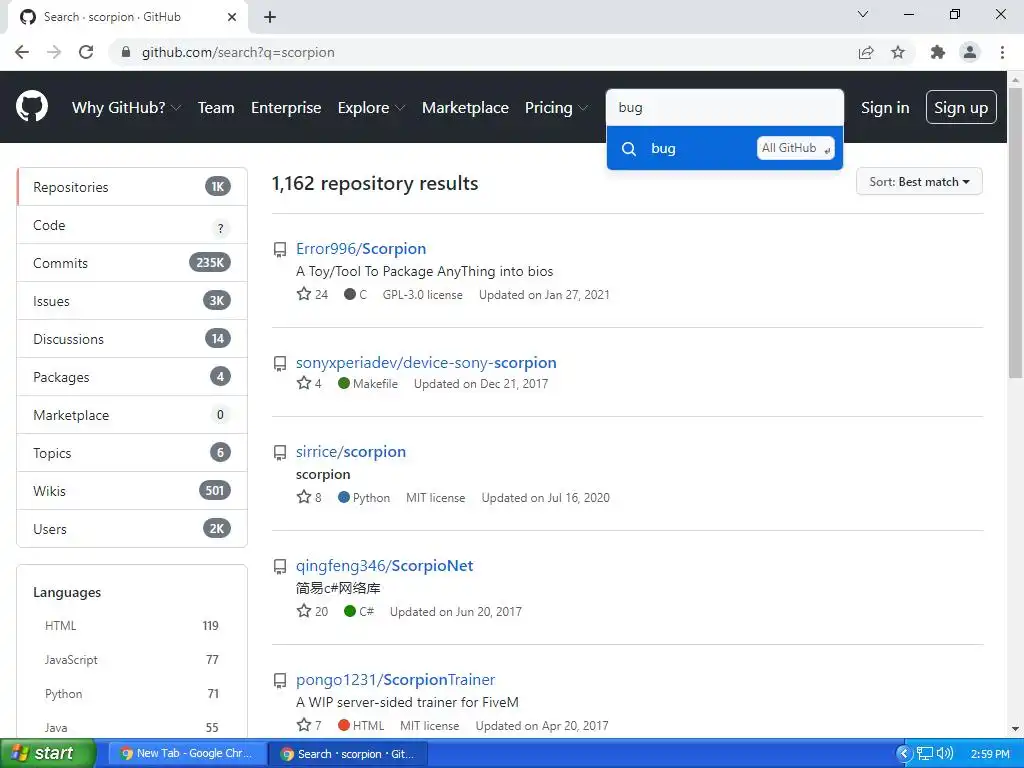
Task: Click repo icon beside pongo1231/ScorpionTrainer
Action: click(x=280, y=680)
